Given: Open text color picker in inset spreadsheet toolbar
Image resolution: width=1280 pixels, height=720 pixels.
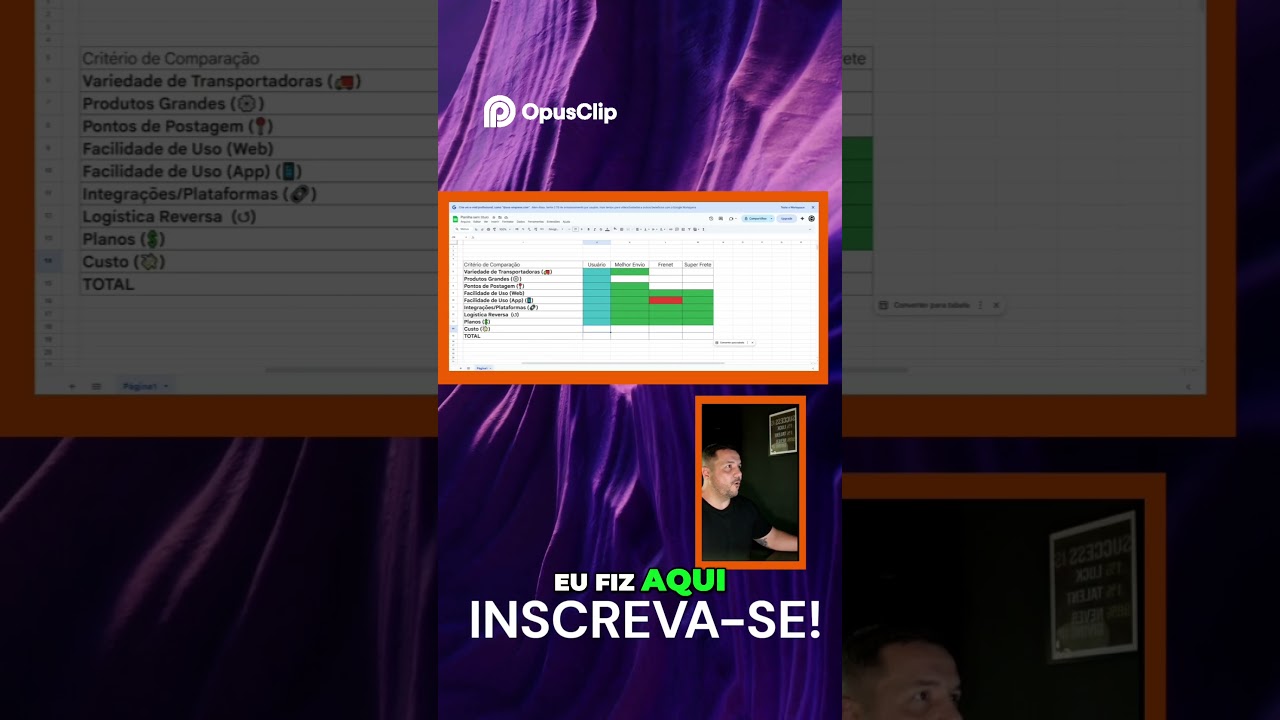Looking at the screenshot, I should [x=609, y=229].
